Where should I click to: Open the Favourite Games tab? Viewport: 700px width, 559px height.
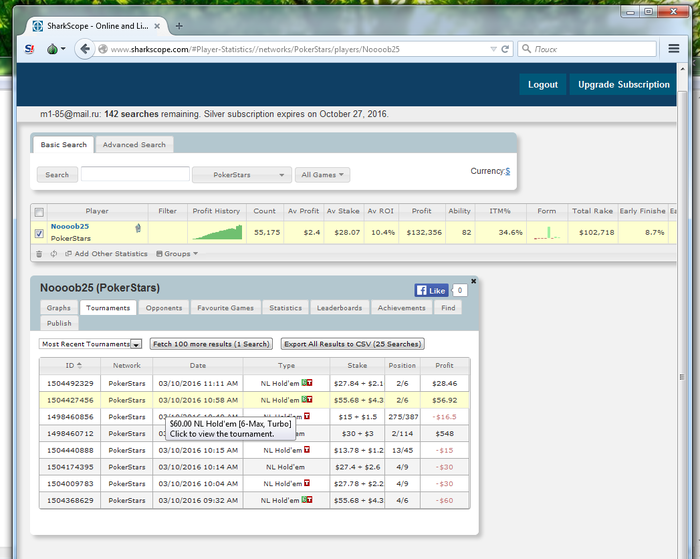(225, 308)
